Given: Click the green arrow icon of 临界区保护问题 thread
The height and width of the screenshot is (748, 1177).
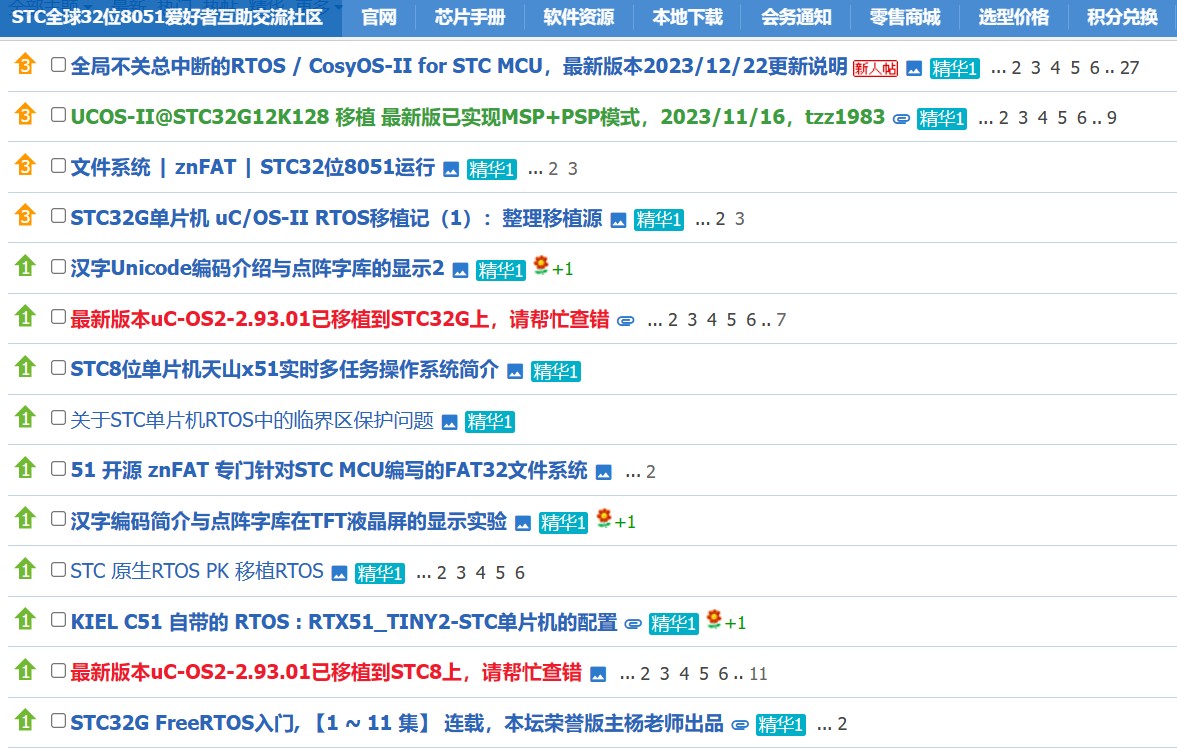Looking at the screenshot, I should click(x=26, y=418).
